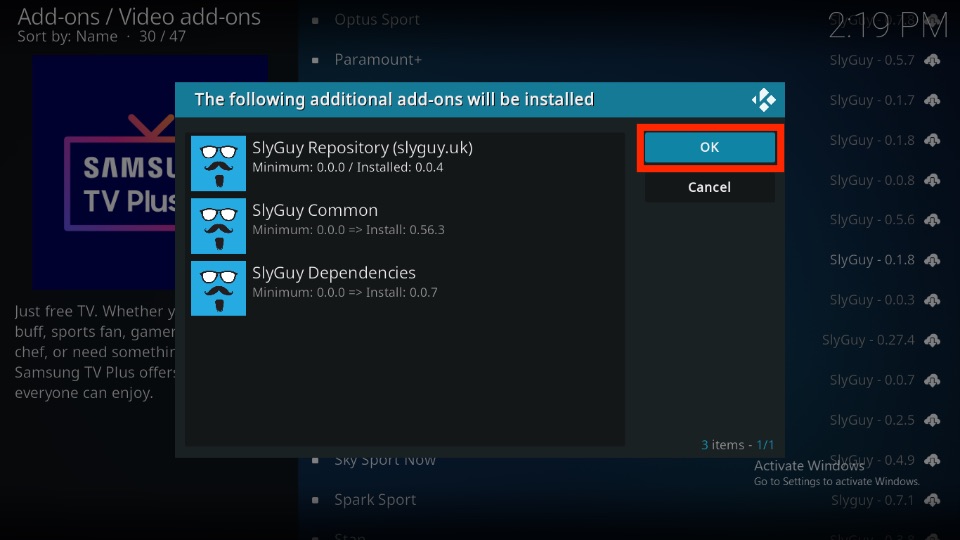The image size is (960, 540).
Task: Click the Samsung TV Plus description text
Action: (95, 352)
